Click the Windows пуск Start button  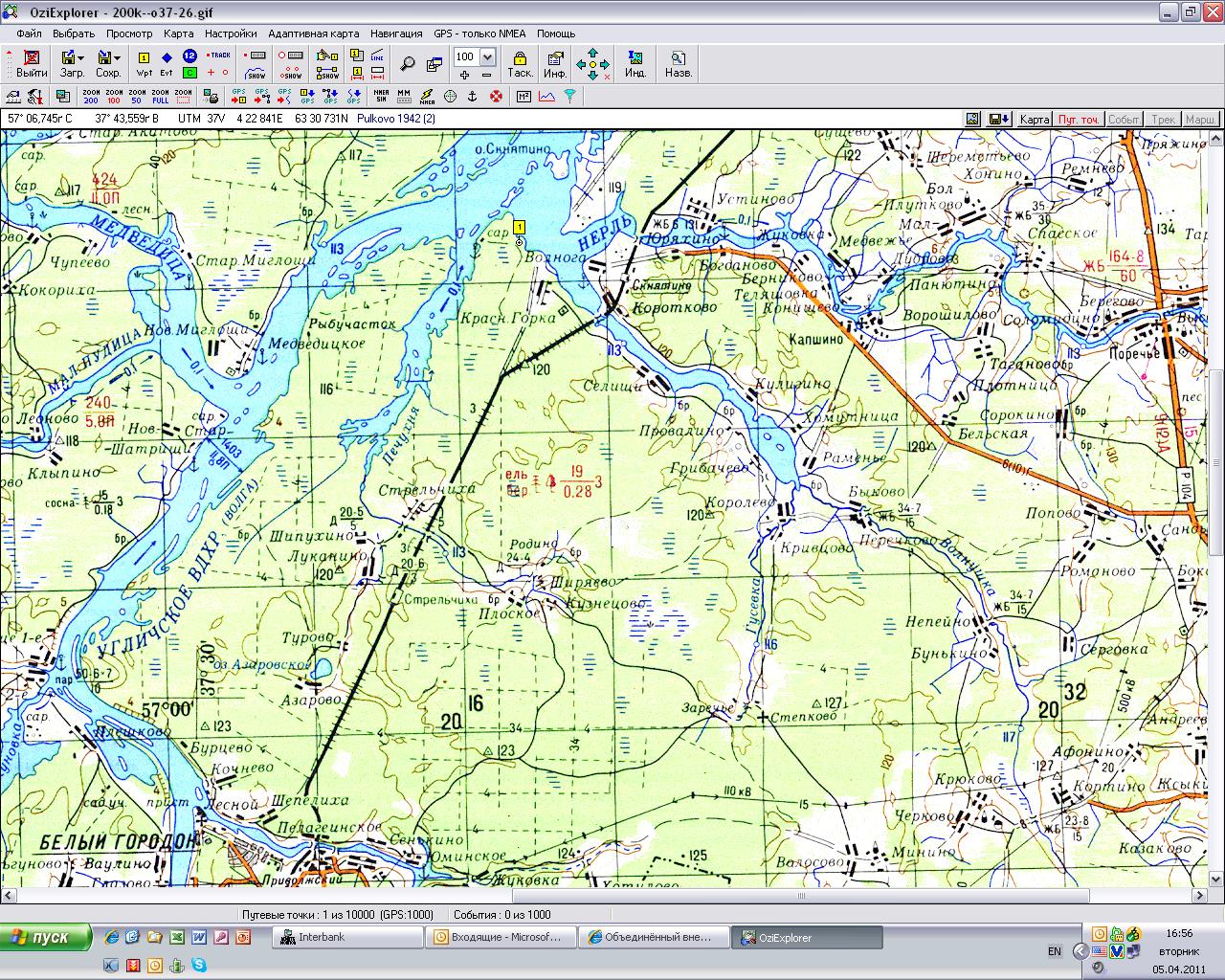tap(47, 937)
